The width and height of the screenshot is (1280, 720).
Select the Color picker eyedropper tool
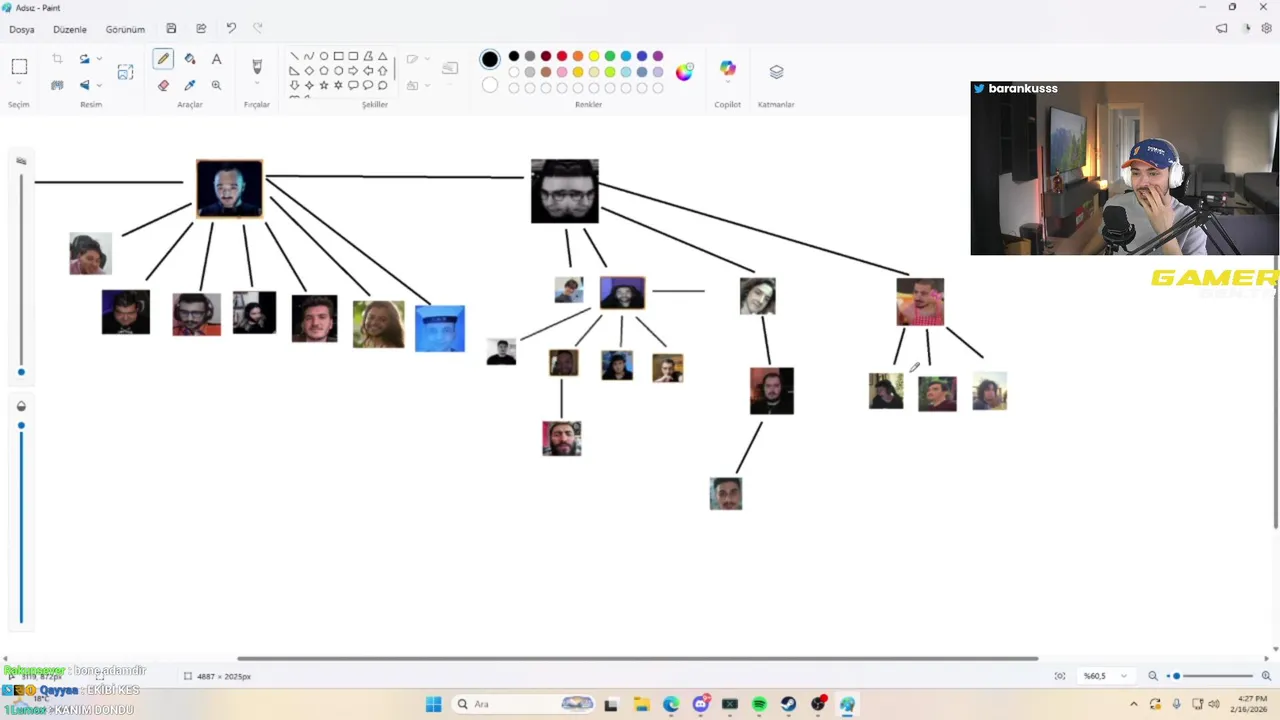click(190, 85)
